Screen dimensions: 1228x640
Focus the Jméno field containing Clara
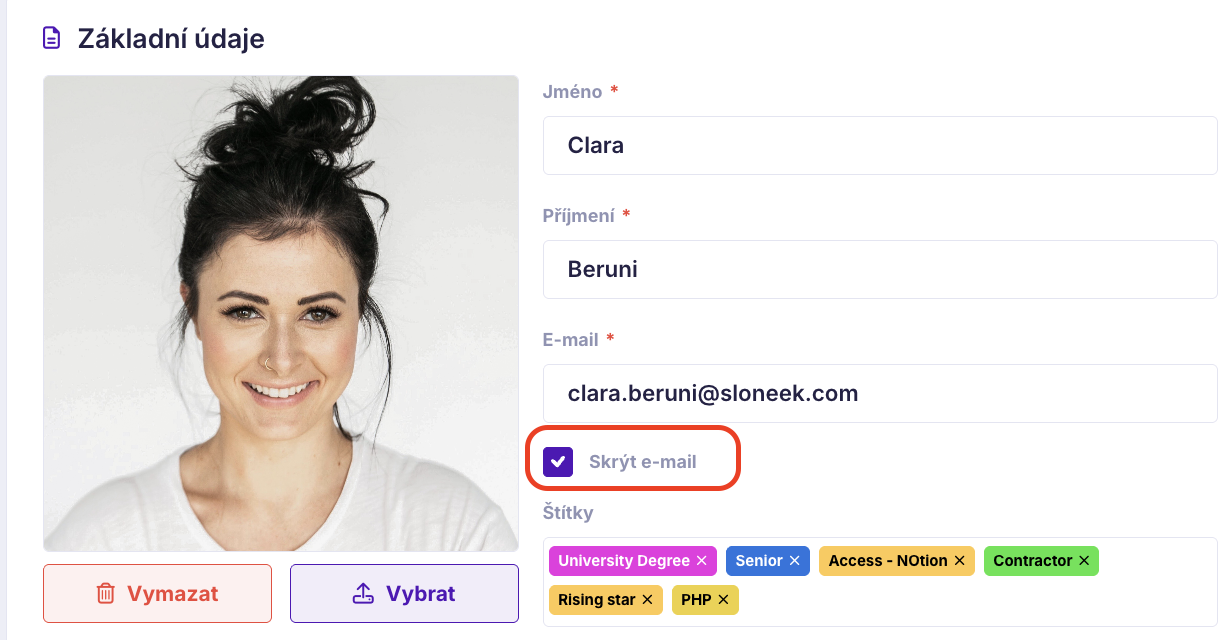(880, 145)
